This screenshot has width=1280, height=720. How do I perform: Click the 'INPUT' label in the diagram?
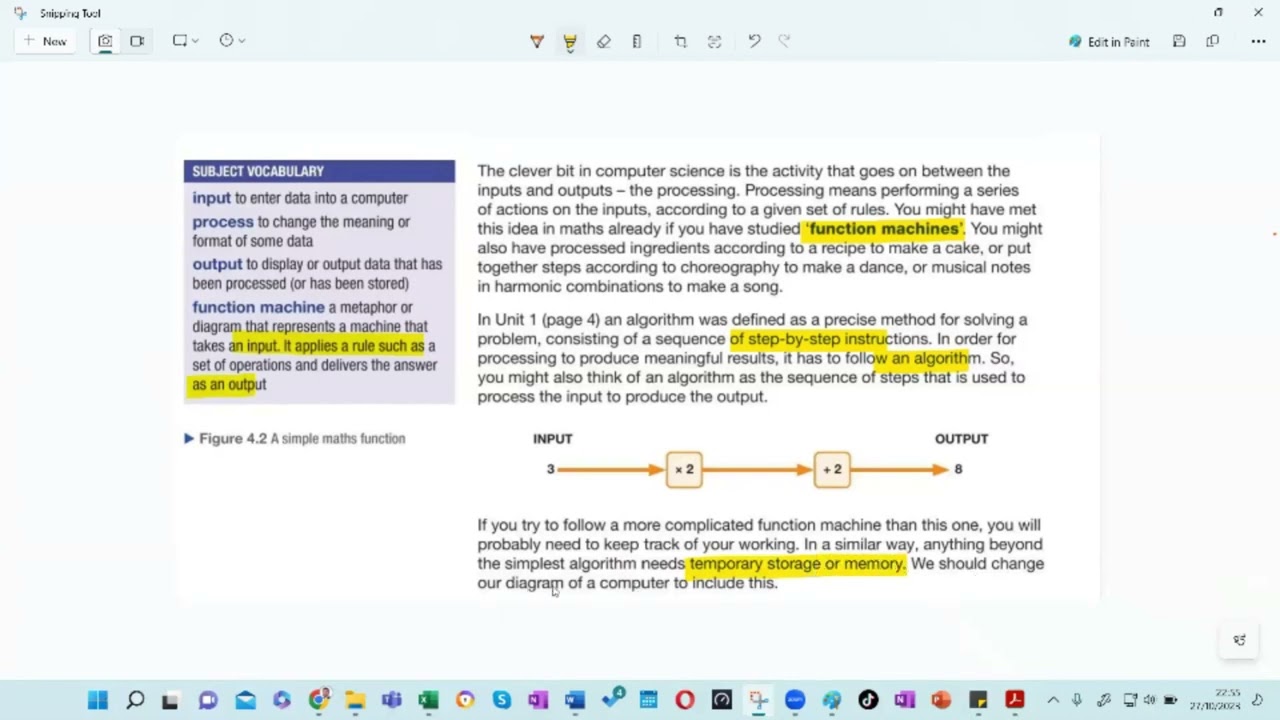[553, 439]
